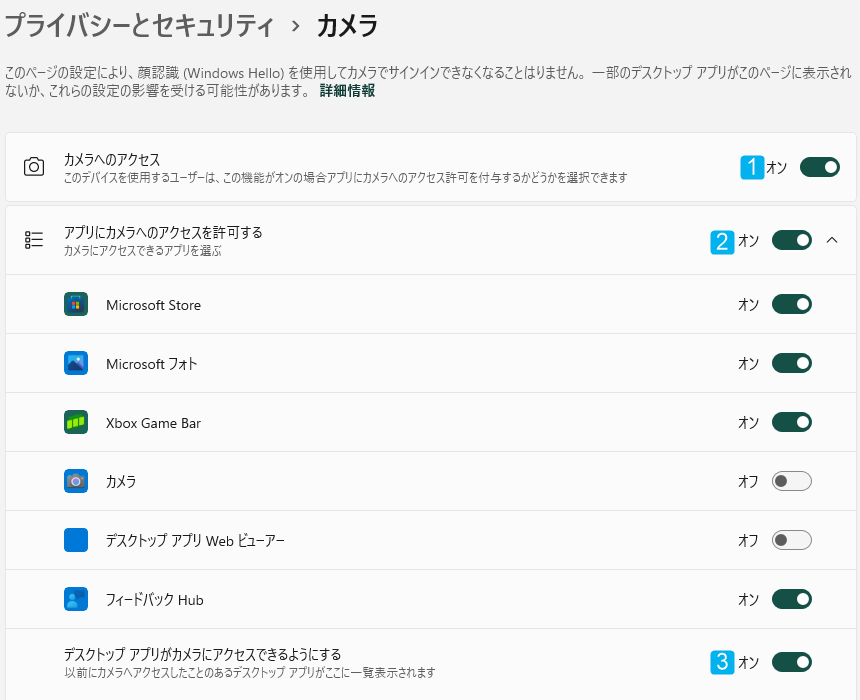Click the Microsoft Store app icon
Image resolution: width=860 pixels, height=700 pixels.
pyautogui.click(x=76, y=304)
